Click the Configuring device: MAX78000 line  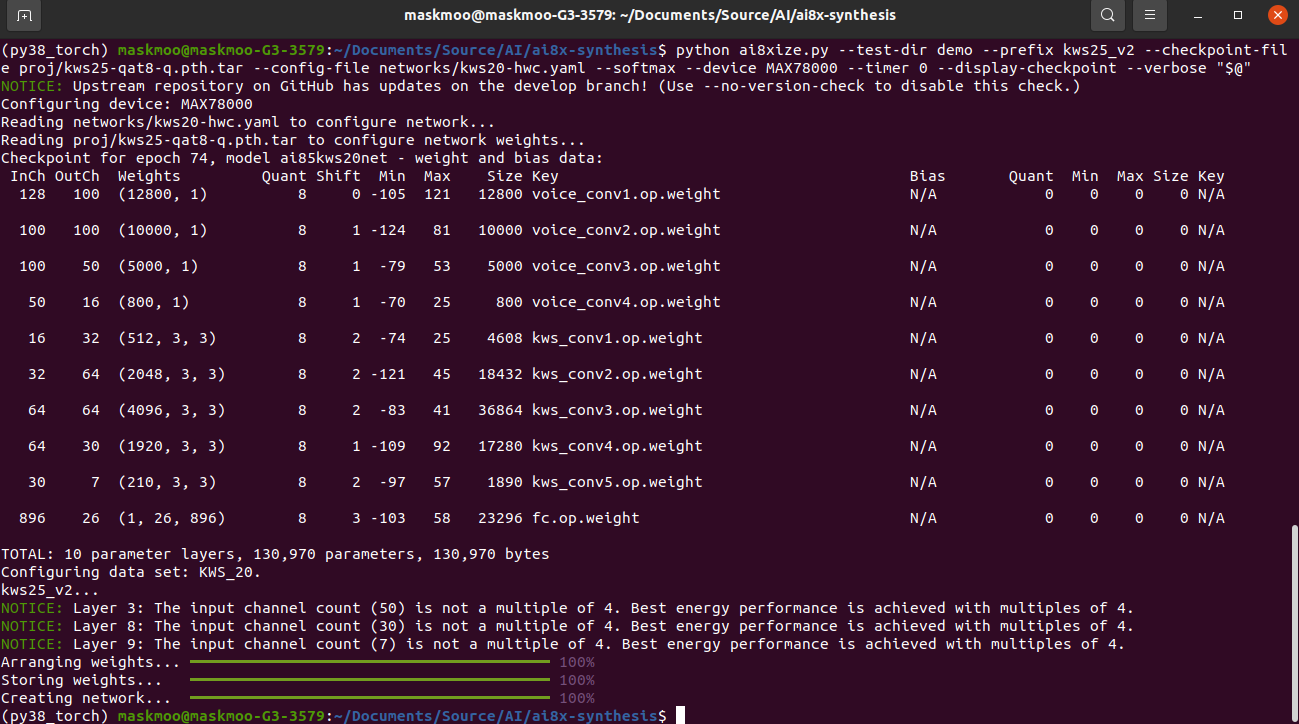pyautogui.click(x=127, y=104)
